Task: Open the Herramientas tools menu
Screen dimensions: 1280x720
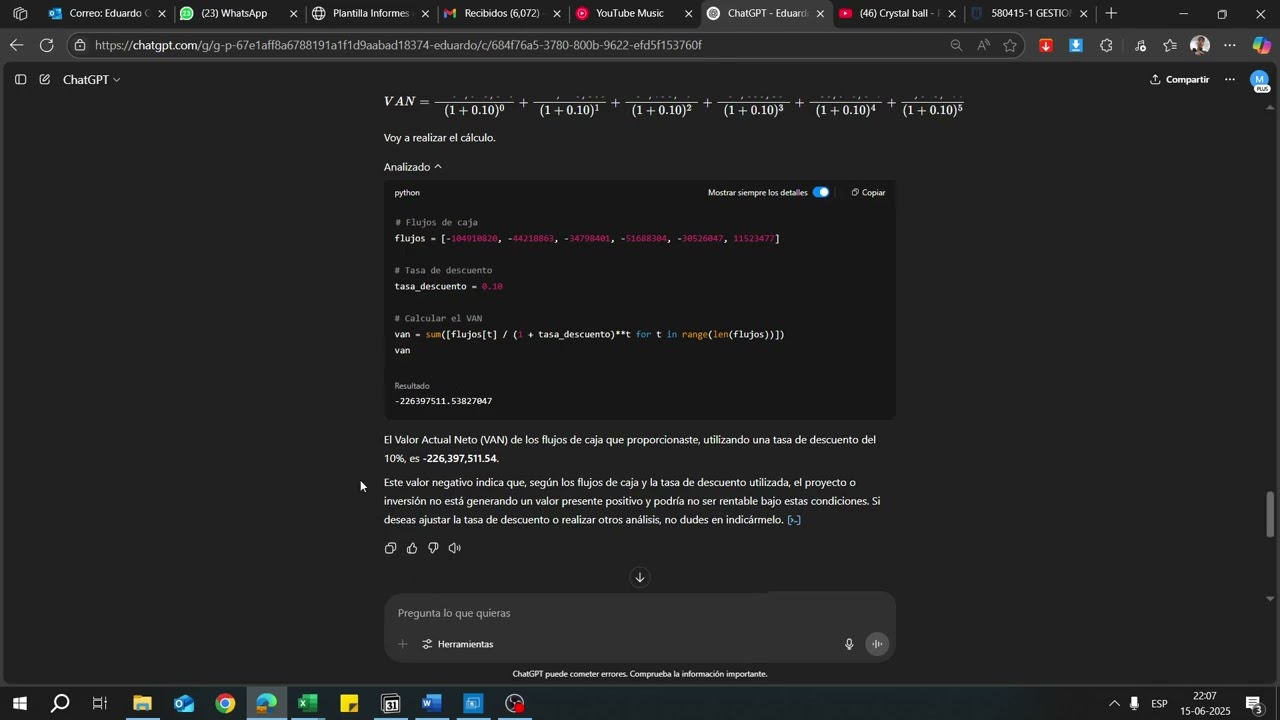Action: (x=458, y=644)
